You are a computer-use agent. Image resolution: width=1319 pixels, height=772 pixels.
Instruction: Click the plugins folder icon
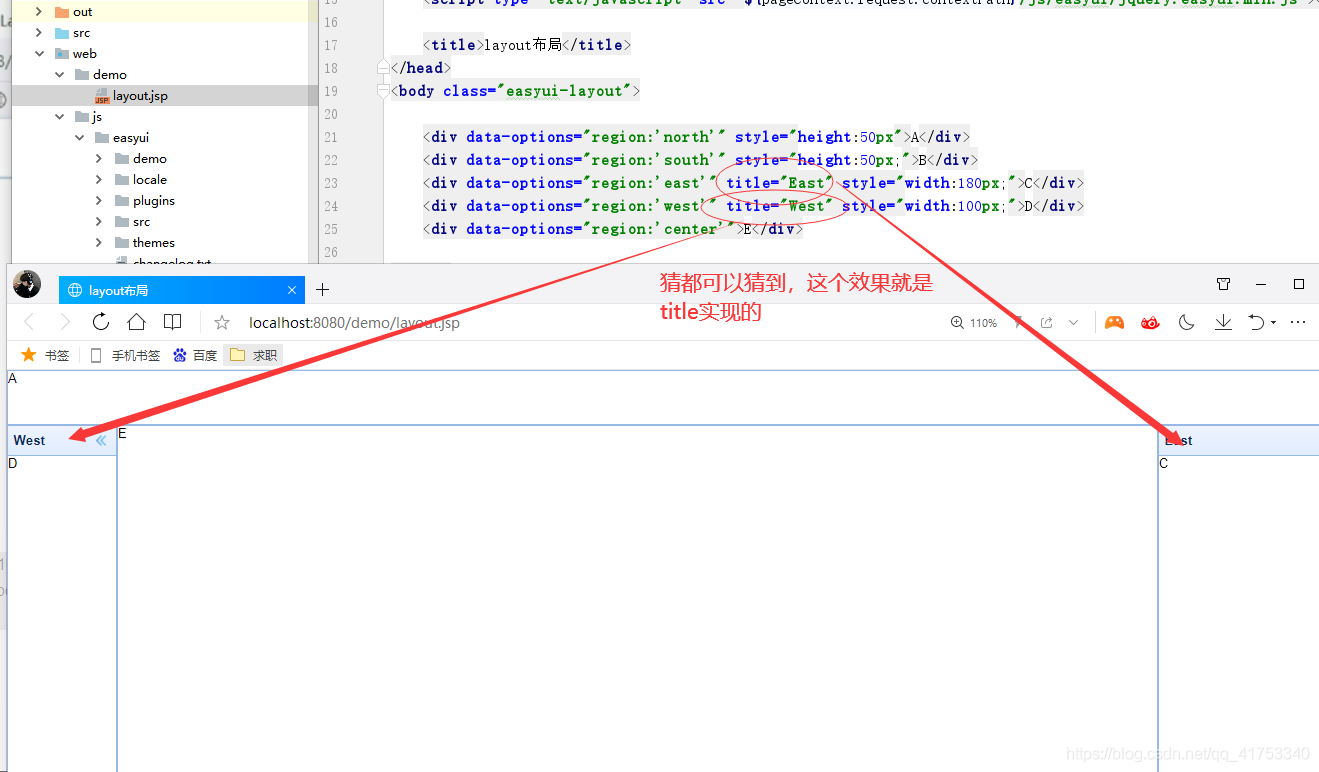[x=122, y=201]
